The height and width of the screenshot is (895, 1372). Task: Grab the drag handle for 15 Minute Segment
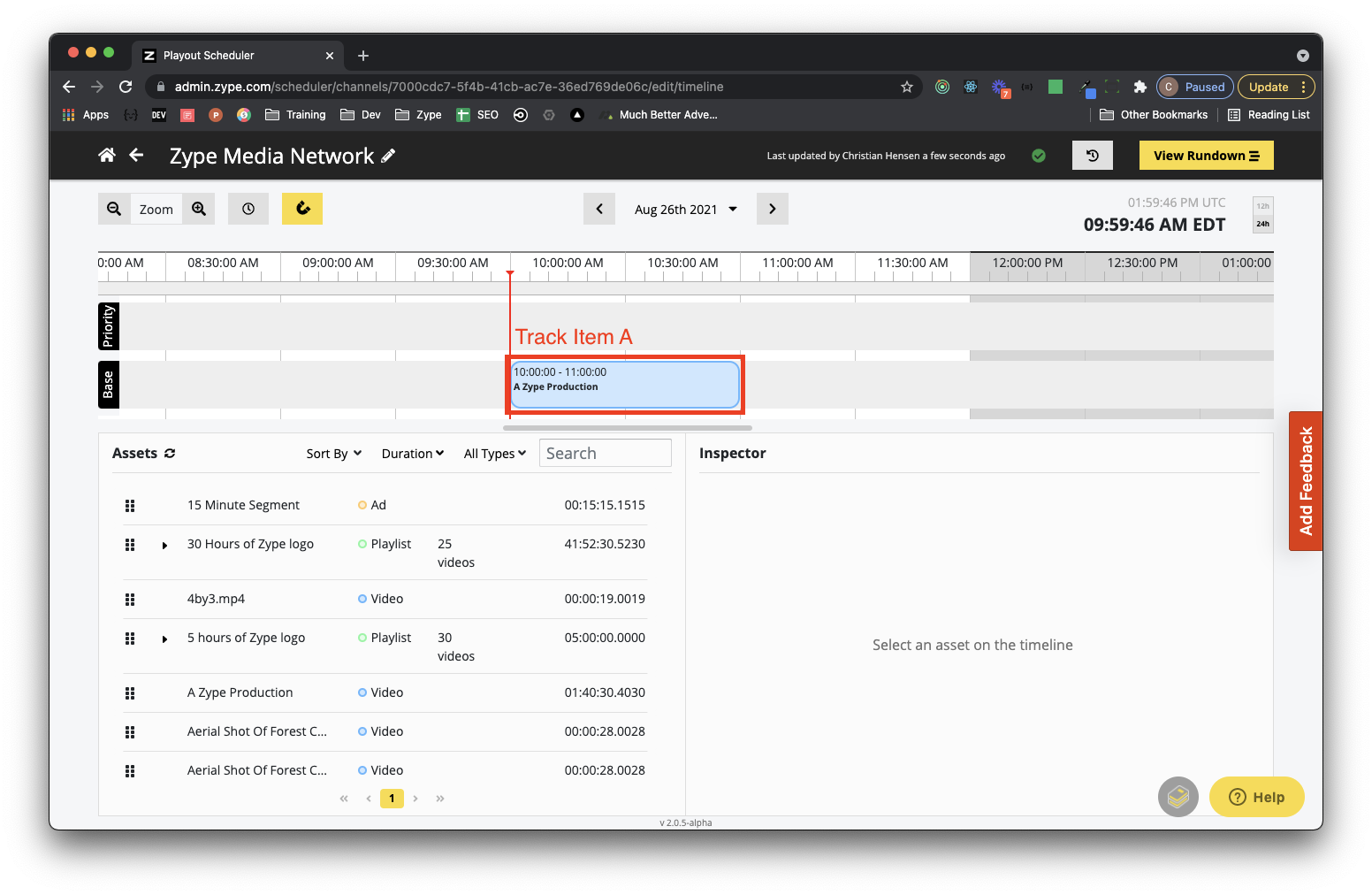130,506
